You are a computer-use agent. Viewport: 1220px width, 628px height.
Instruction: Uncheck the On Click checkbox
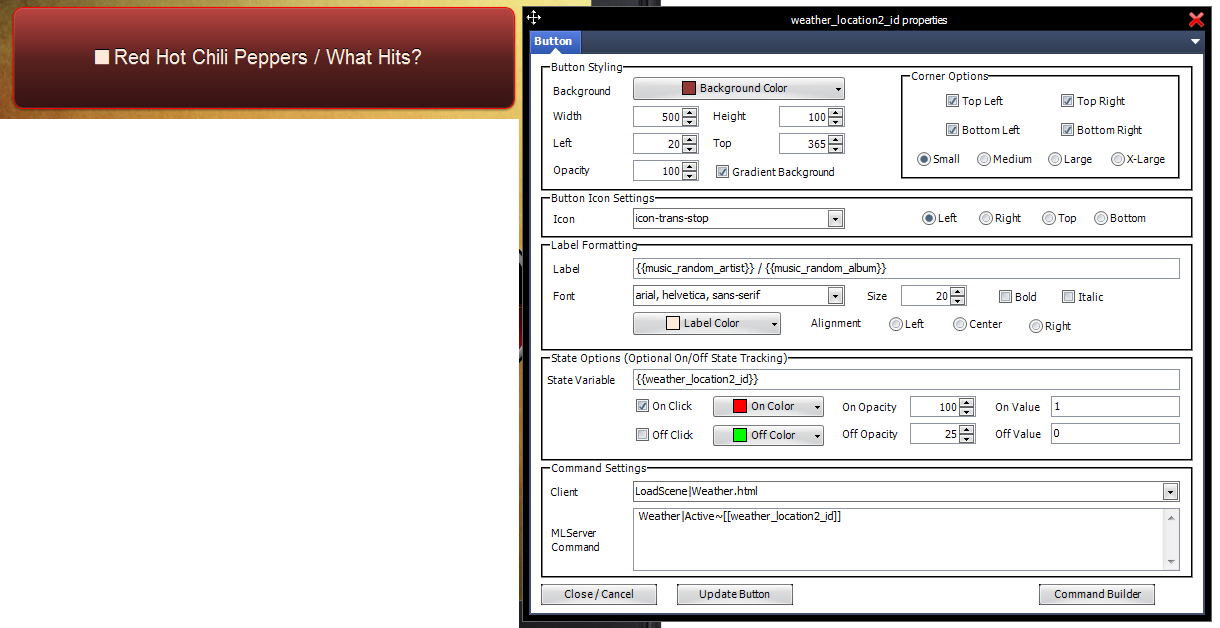[643, 406]
